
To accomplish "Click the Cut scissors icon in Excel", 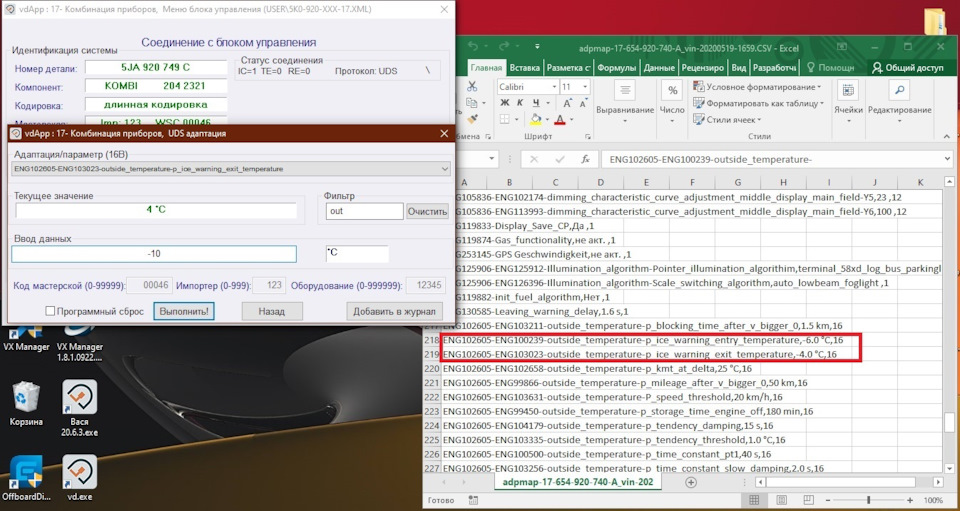I will [471, 86].
